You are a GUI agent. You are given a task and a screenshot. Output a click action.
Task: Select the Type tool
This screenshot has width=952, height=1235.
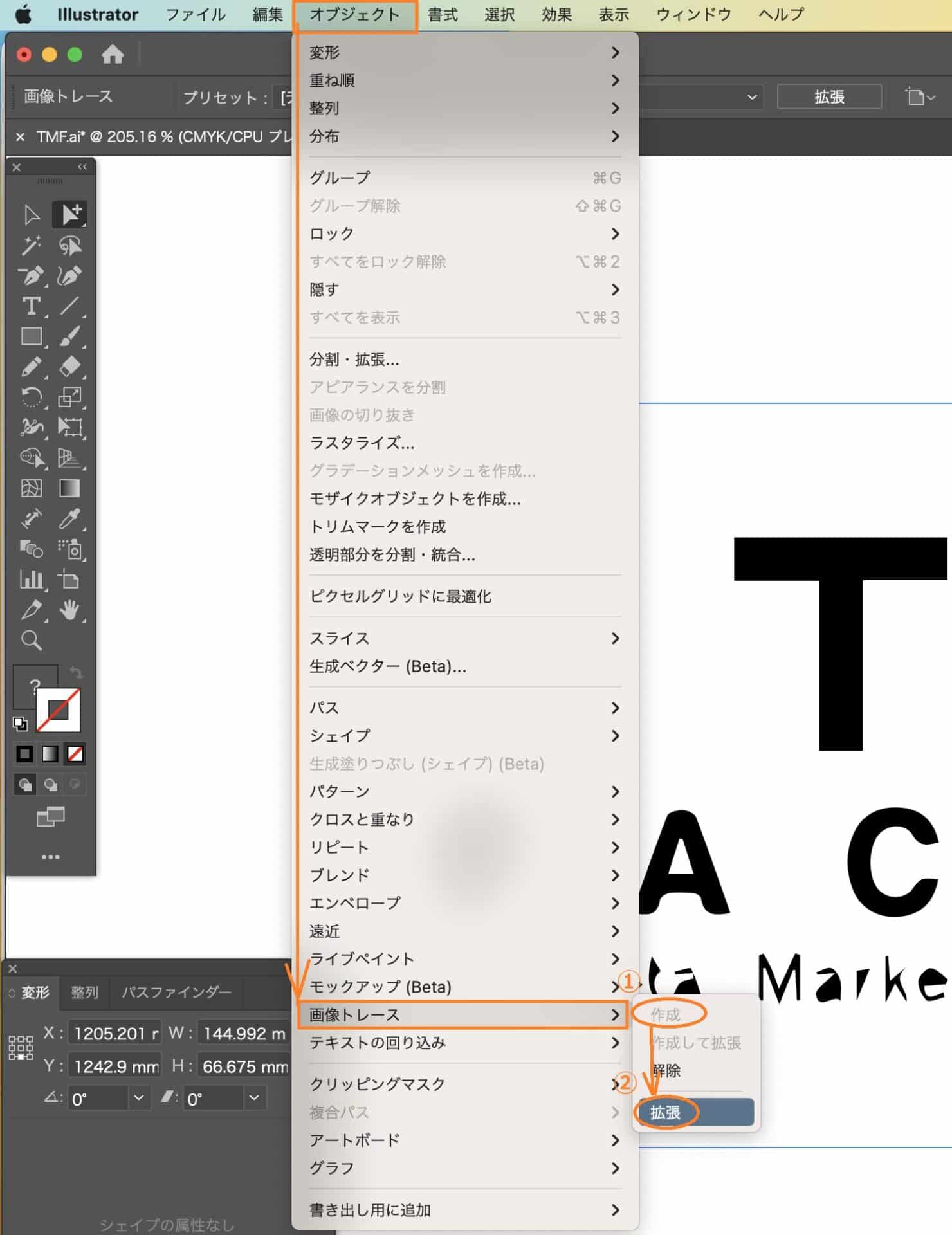[x=31, y=306]
